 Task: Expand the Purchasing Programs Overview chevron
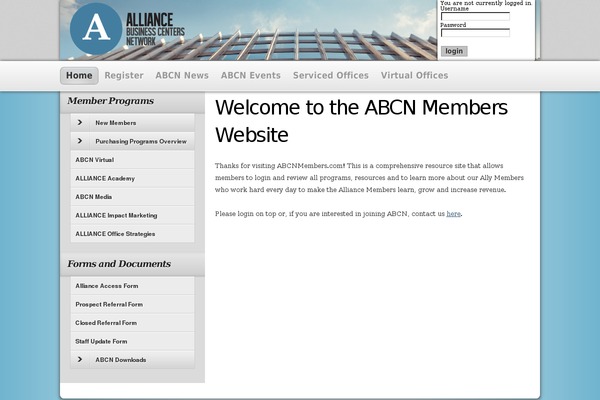click(80, 141)
